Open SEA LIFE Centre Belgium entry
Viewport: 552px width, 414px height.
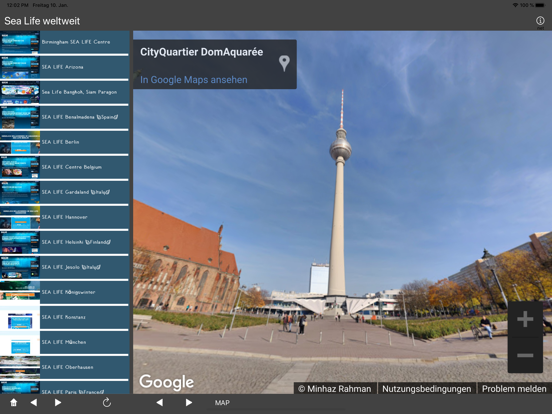(x=64, y=167)
